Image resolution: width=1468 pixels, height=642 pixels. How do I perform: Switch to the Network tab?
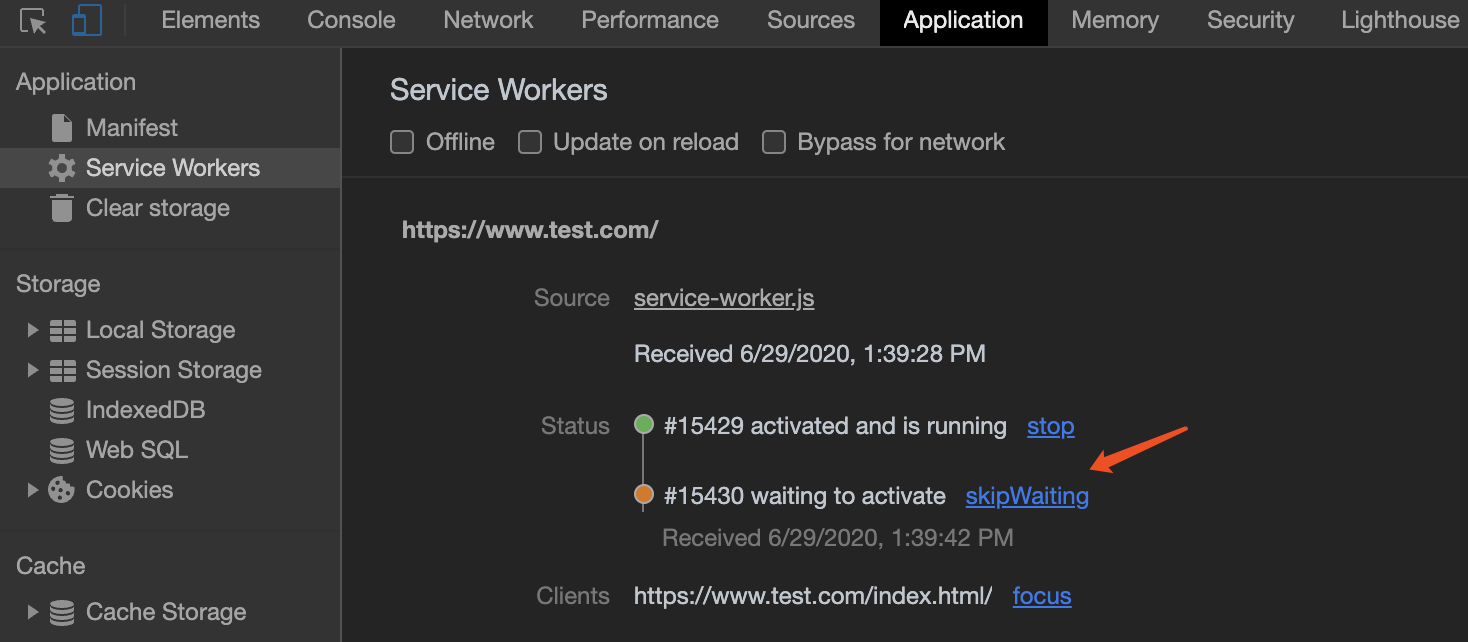tap(488, 20)
